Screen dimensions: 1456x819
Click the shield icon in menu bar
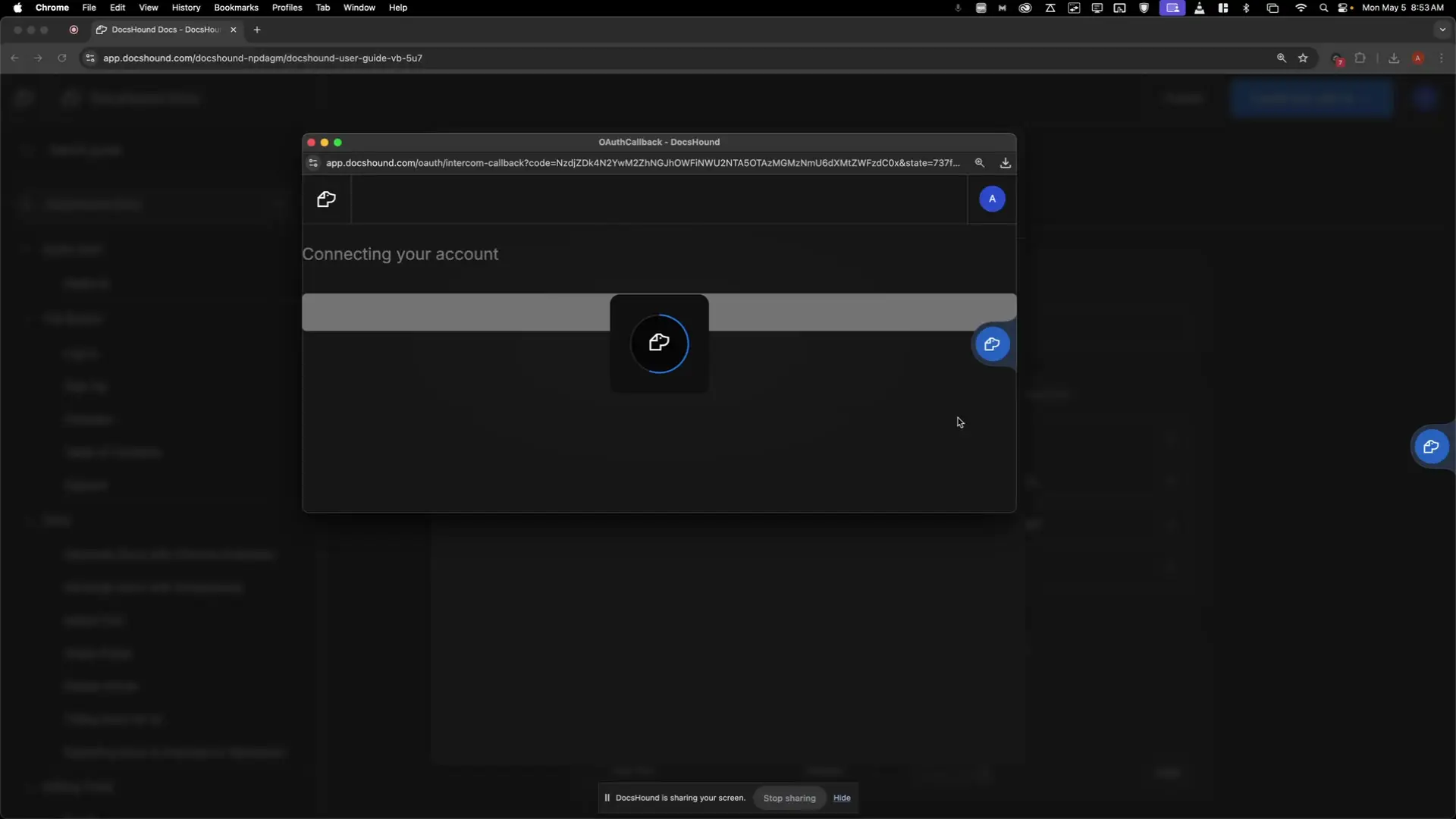pyautogui.click(x=1144, y=8)
